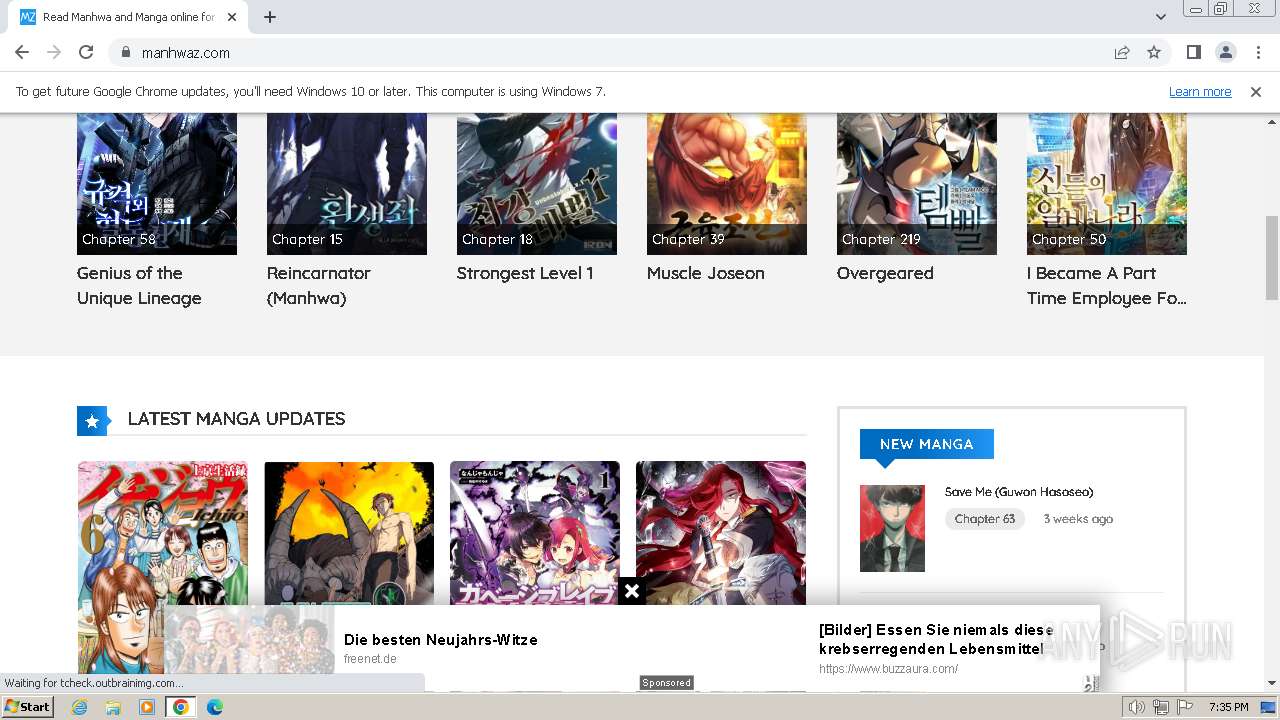Viewport: 1280px width, 720px height.
Task: Select the Read Manhwa and Manga tab
Action: [x=128, y=17]
